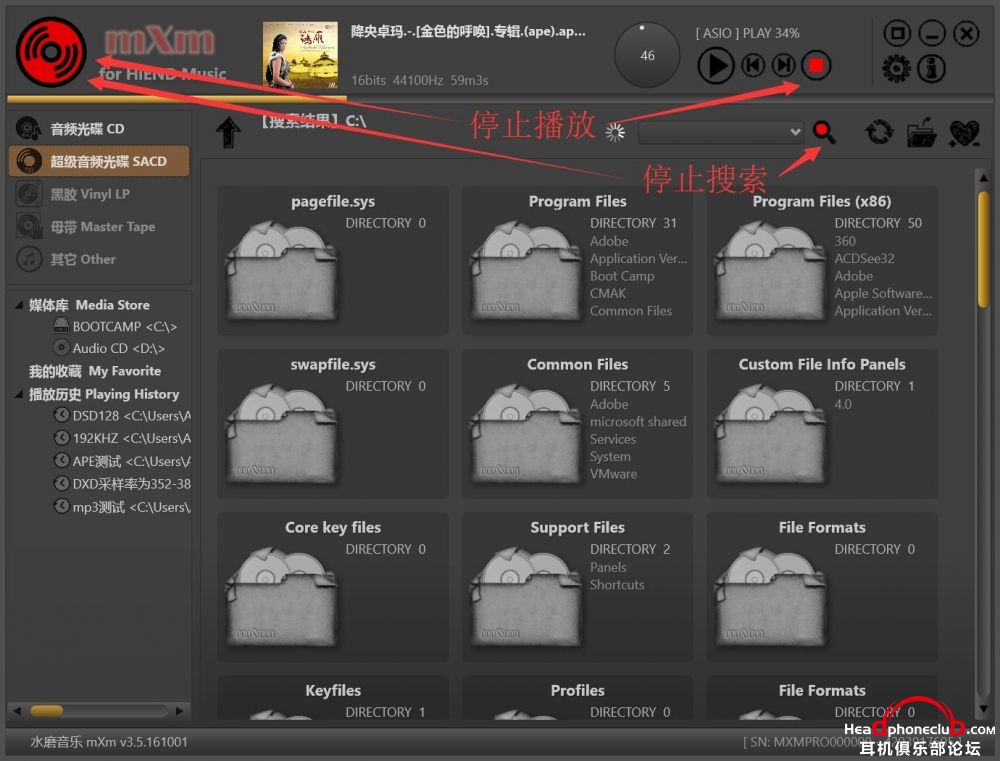
Task: Select 黑胶 Vinyl LP category
Action: [99, 194]
